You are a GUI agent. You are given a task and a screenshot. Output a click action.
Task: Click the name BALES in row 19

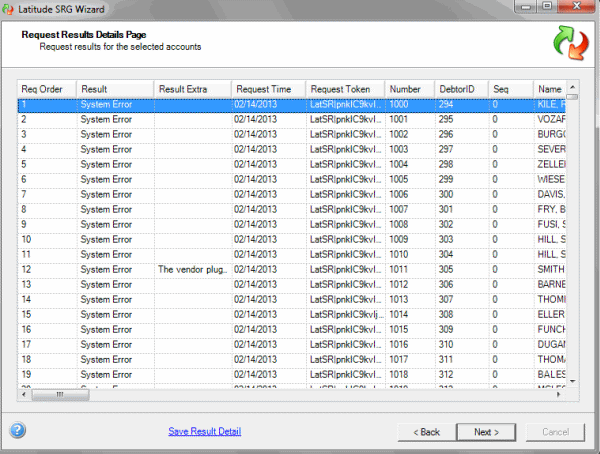[x=551, y=374]
